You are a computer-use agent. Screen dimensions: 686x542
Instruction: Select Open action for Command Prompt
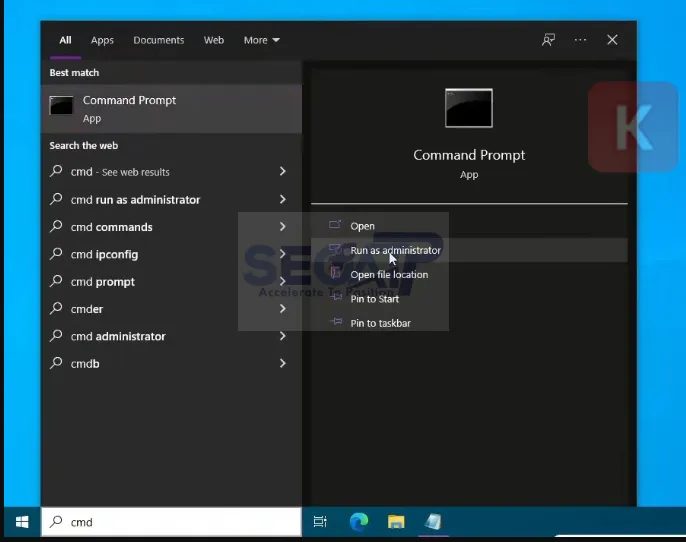click(469, 226)
